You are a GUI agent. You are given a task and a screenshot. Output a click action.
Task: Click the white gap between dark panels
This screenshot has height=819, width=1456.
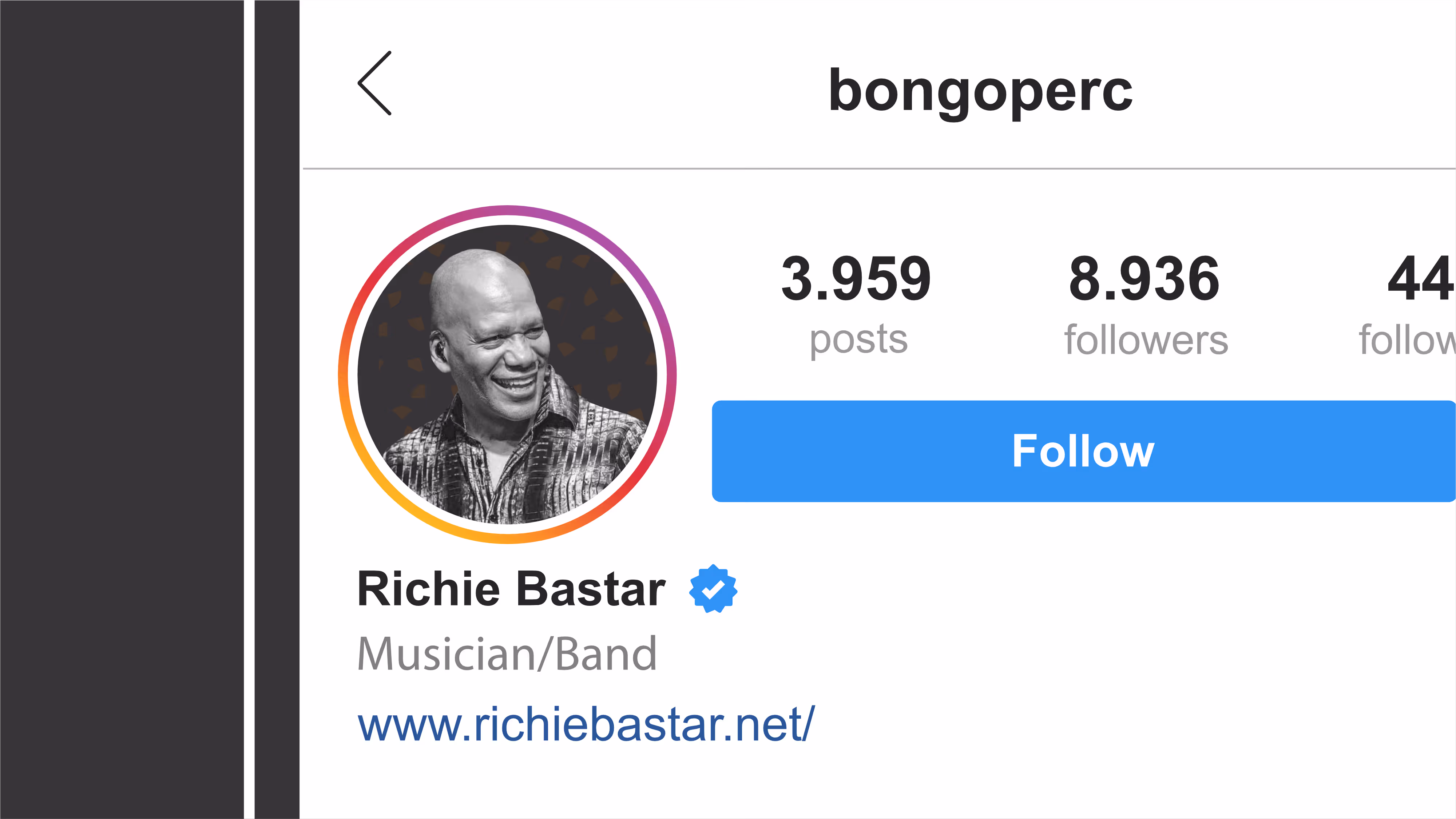coord(249,409)
